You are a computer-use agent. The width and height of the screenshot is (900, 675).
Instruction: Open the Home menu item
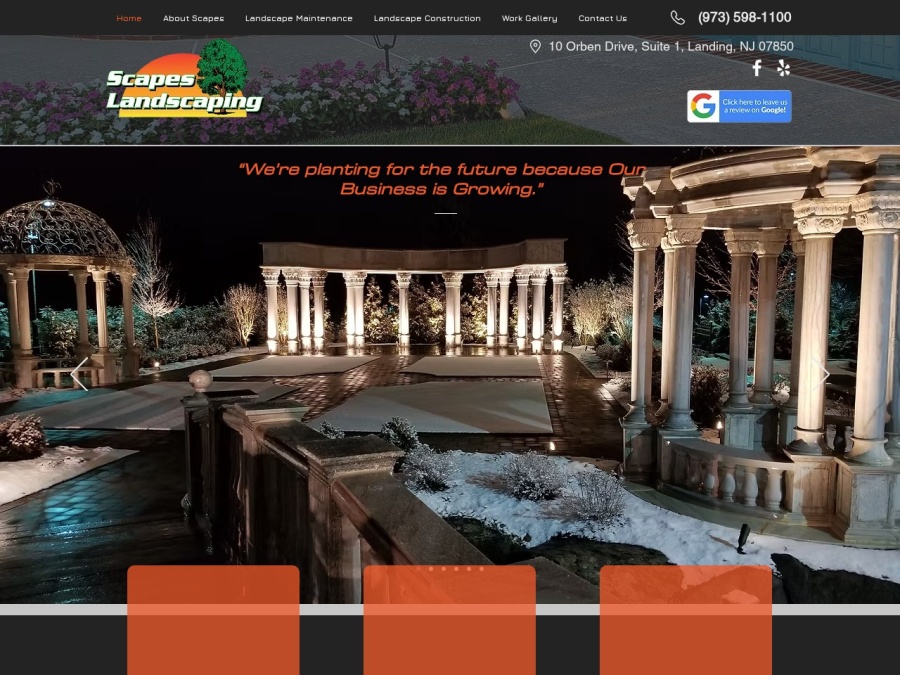129,18
